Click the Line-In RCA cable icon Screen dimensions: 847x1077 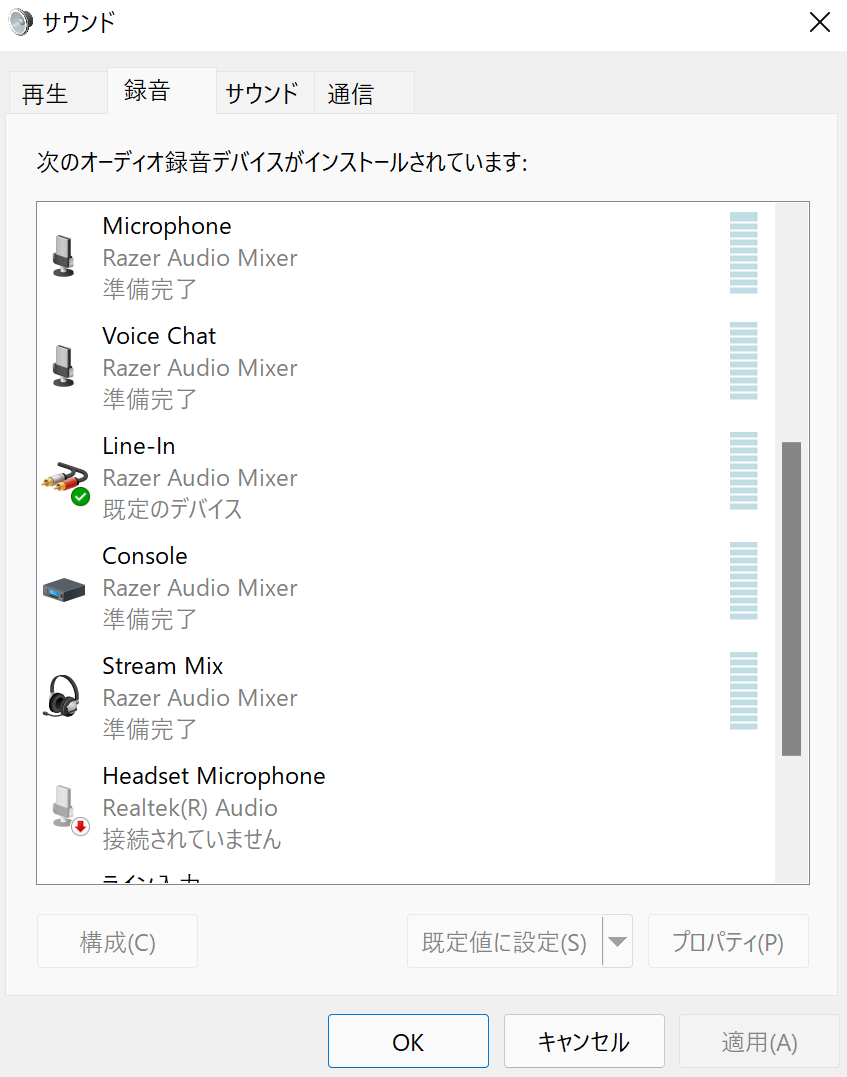point(65,481)
